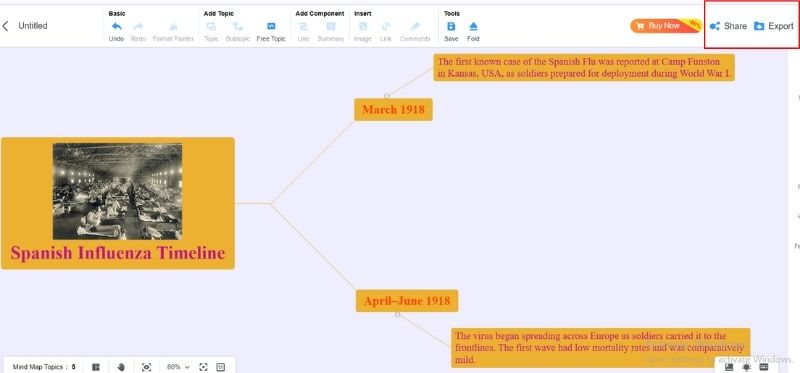800x373 pixels.
Task: Click the center map target icon
Action: coord(203,367)
